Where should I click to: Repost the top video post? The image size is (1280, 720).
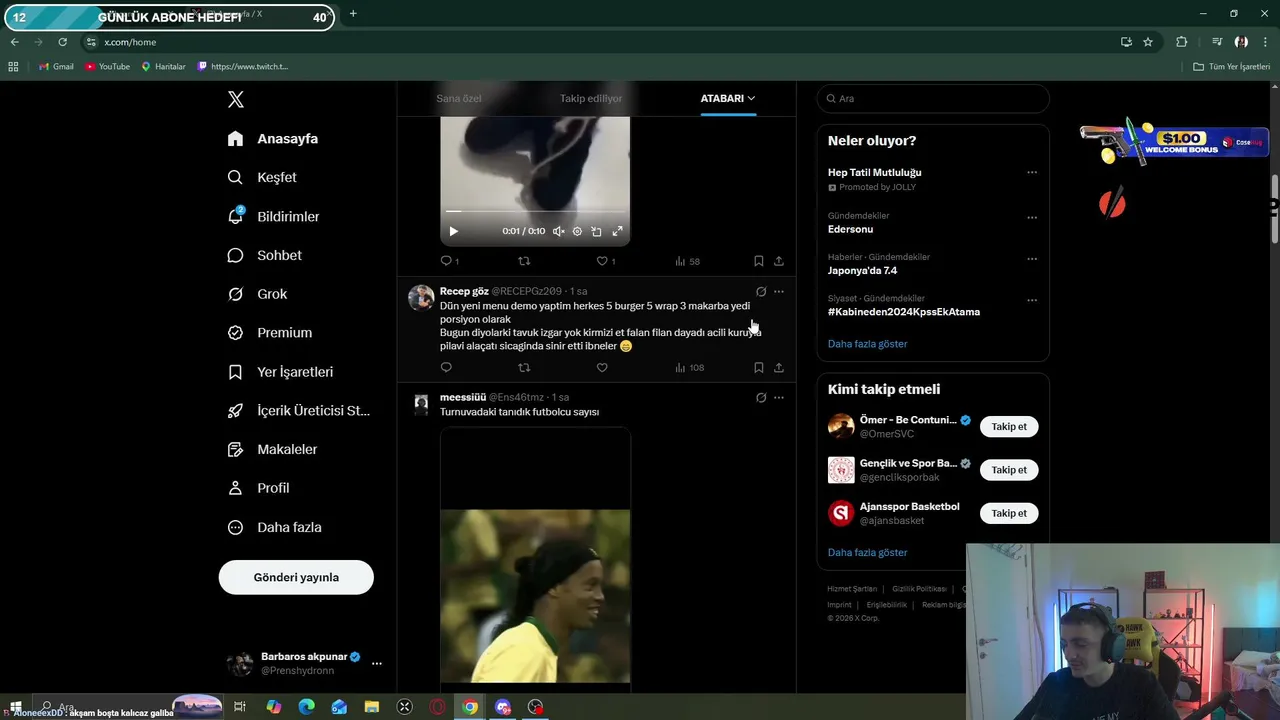click(524, 261)
